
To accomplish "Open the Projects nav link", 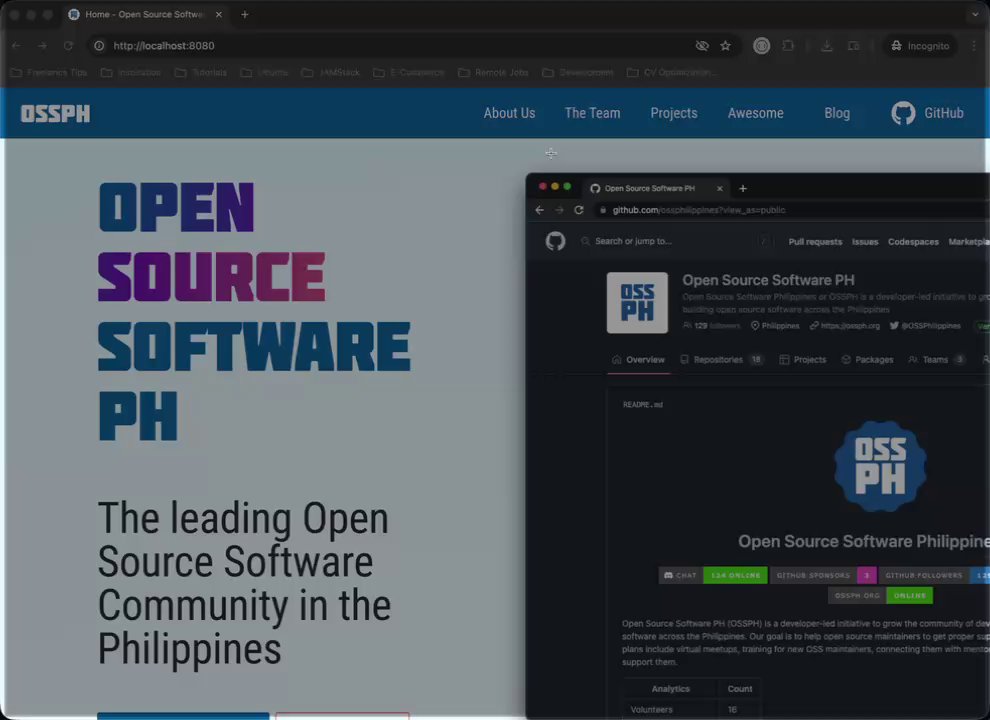I will point(674,113).
